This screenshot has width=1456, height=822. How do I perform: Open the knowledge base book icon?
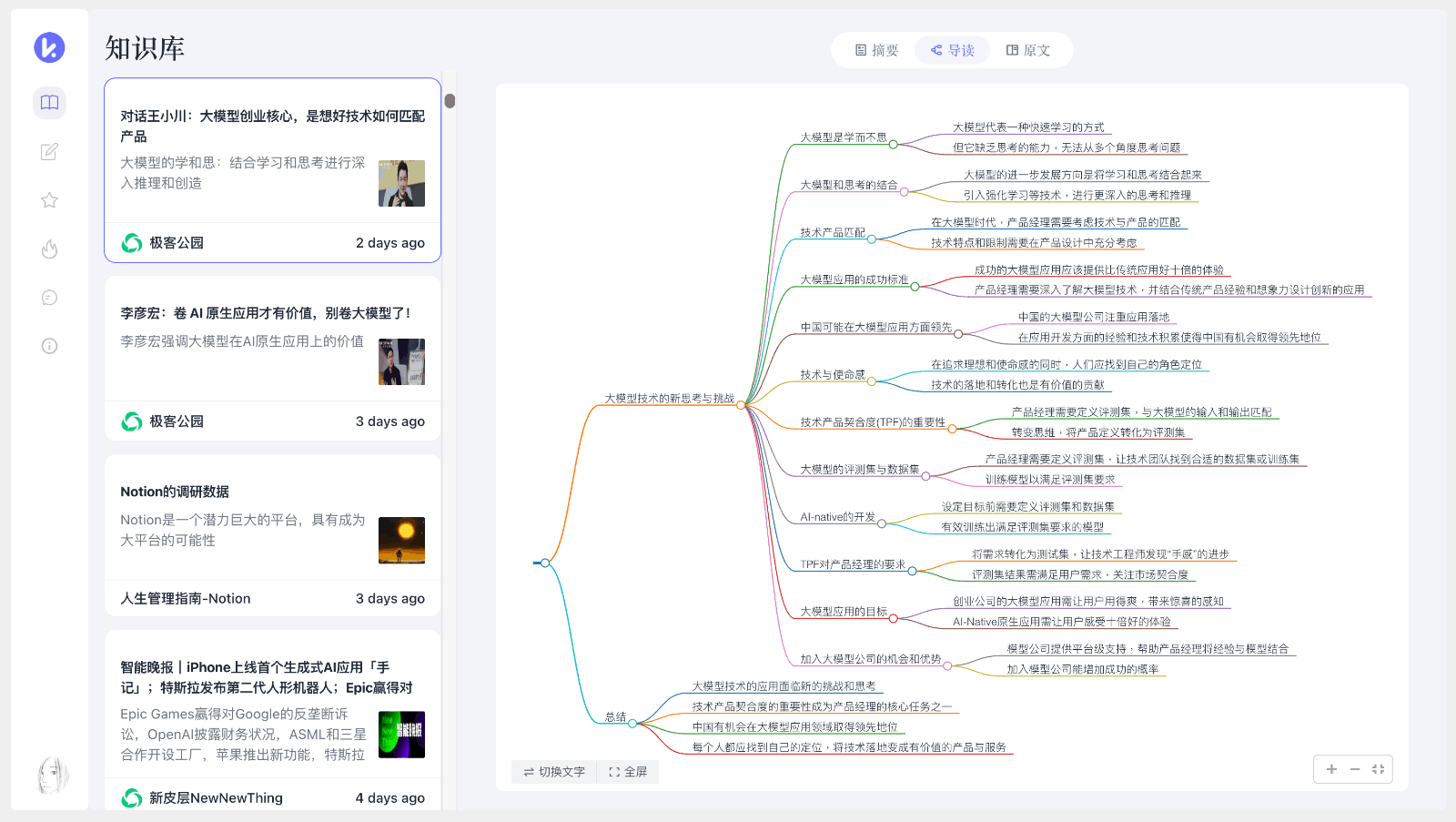click(49, 103)
